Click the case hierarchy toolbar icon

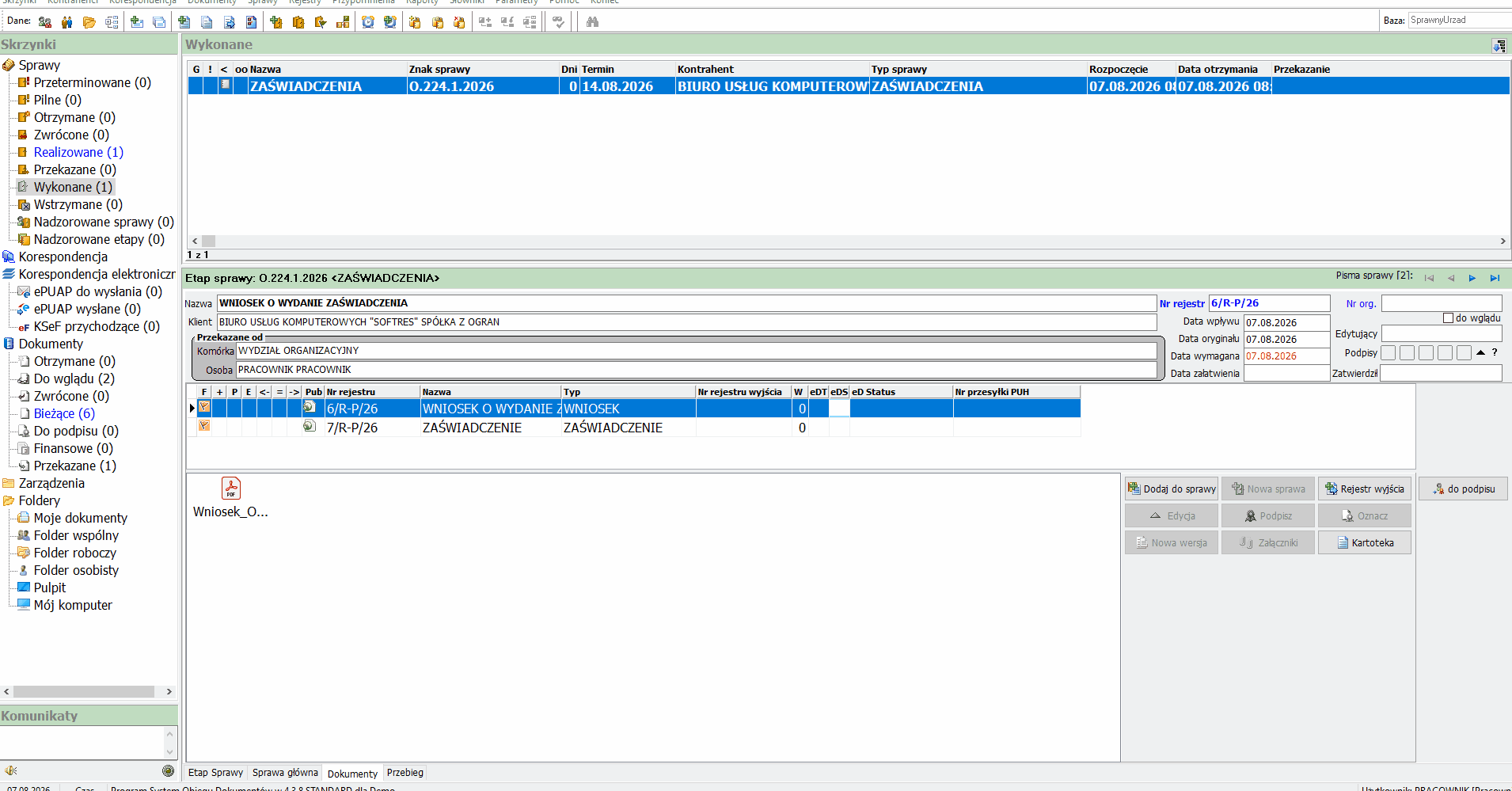343,22
